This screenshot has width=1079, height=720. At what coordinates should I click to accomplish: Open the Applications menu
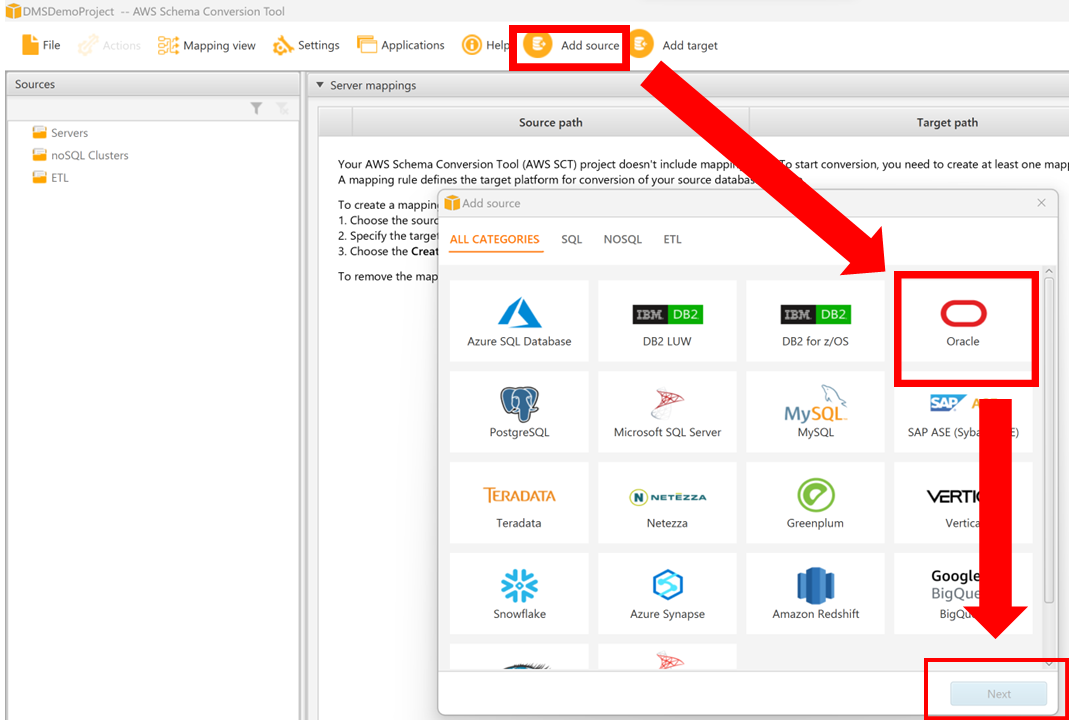click(x=400, y=45)
